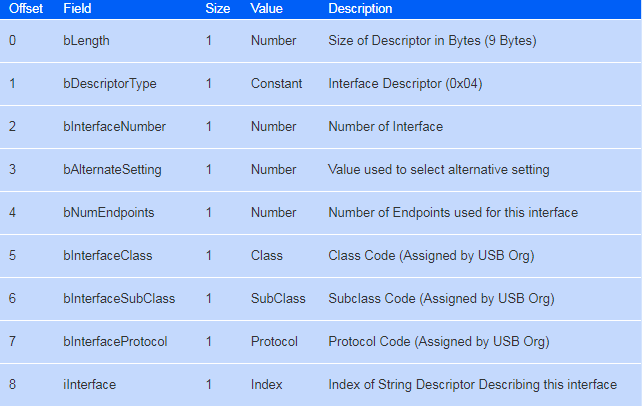The height and width of the screenshot is (406, 642).
Task: Click 'Value used to select alternative setting'
Action: (439, 170)
